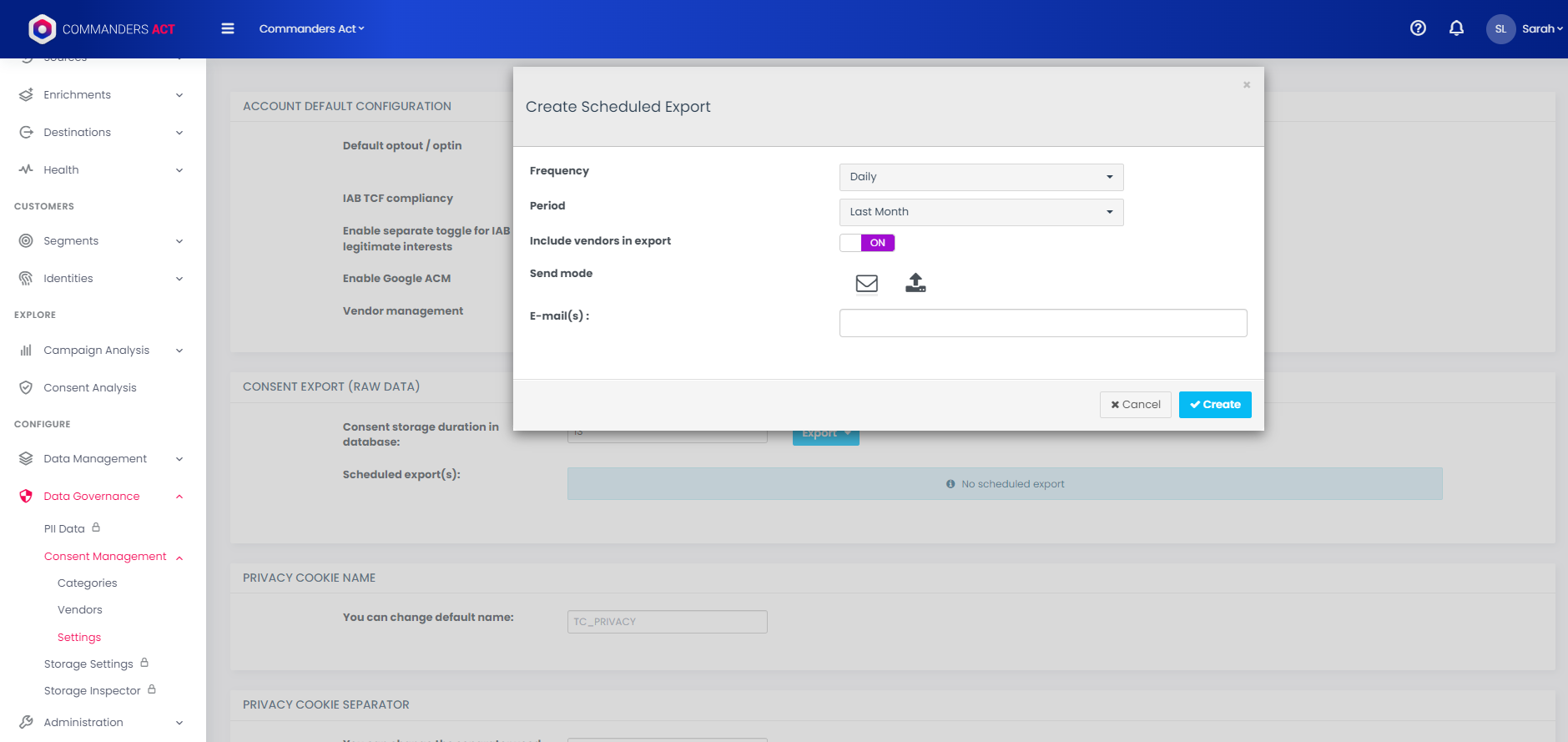The height and width of the screenshot is (742, 1568).
Task: Open the Frequency dropdown set to Daily
Action: coord(981,177)
